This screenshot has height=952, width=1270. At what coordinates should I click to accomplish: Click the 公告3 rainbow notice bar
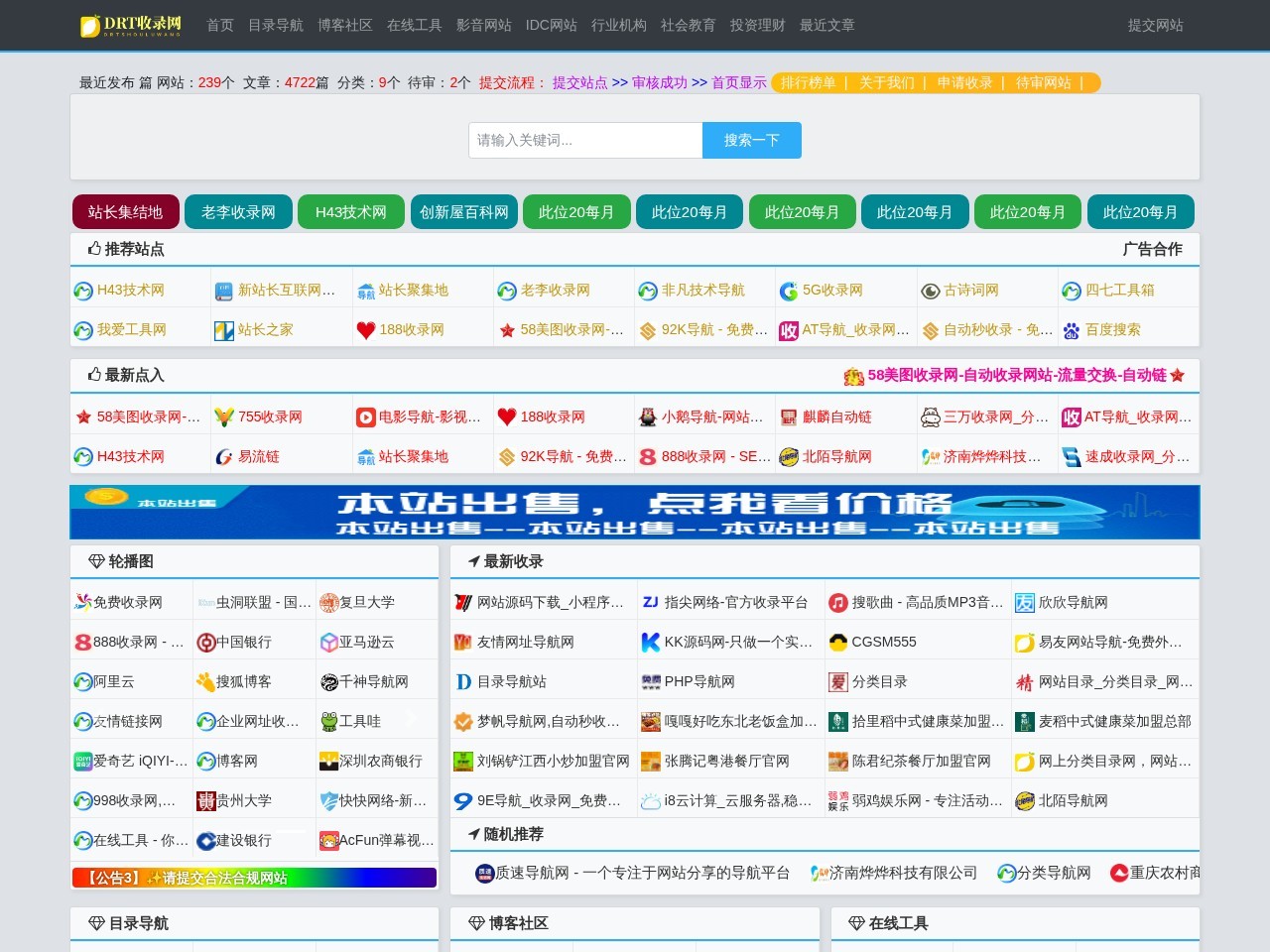pyautogui.click(x=254, y=878)
